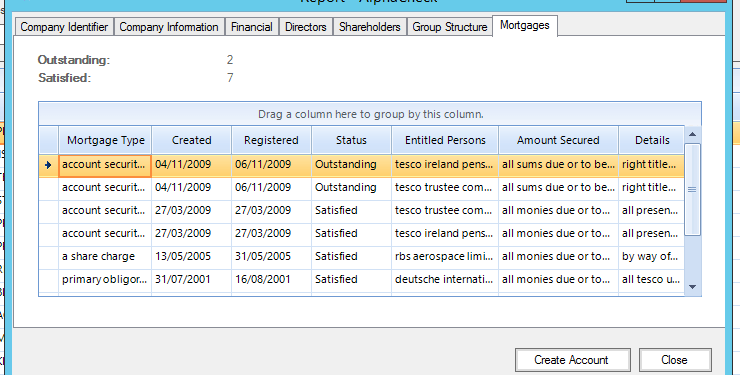Image resolution: width=740 pixels, height=375 pixels.
Task: Select cell 'tesco trustee com...' in Outstanding row
Action: click(445, 188)
